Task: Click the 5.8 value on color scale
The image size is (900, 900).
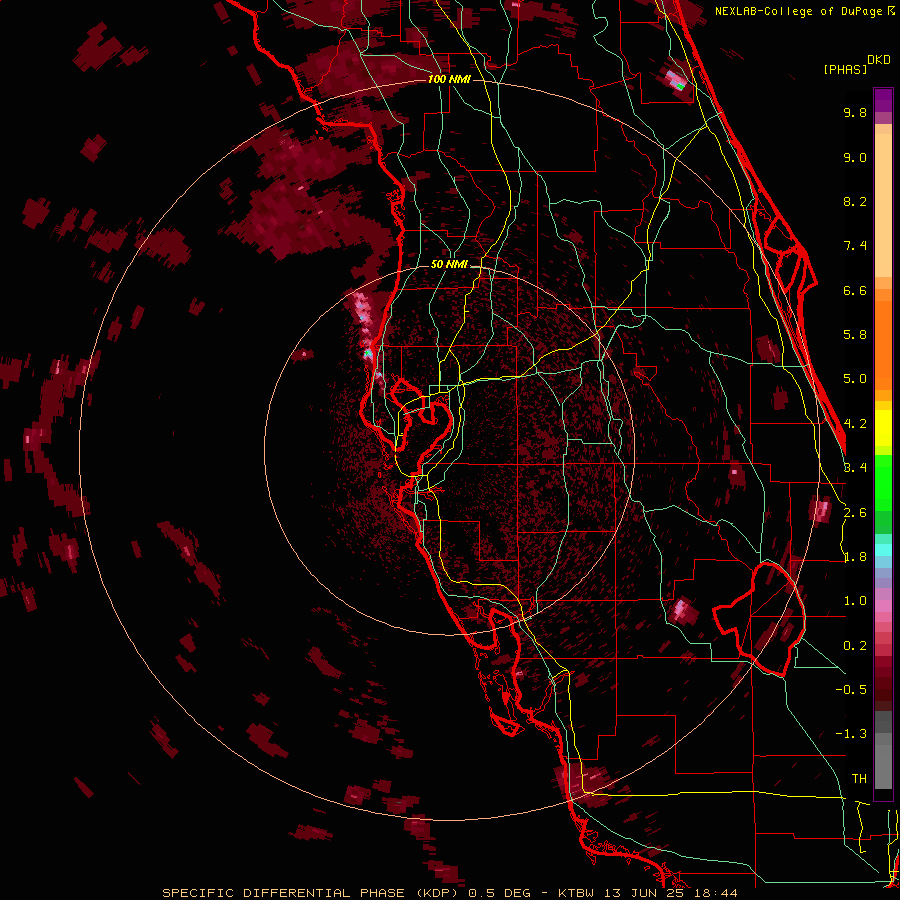Action: [x=855, y=335]
